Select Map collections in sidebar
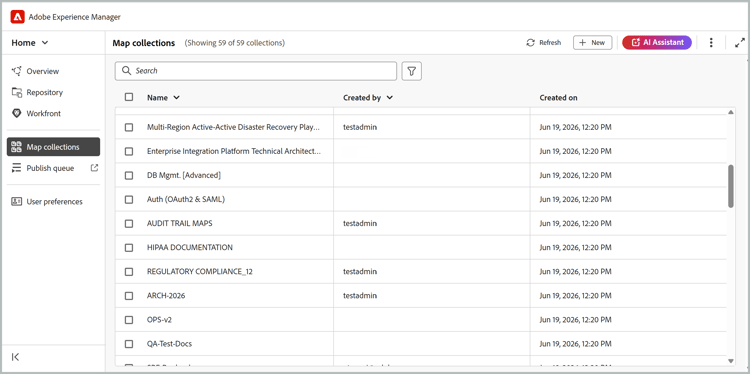 (x=54, y=147)
